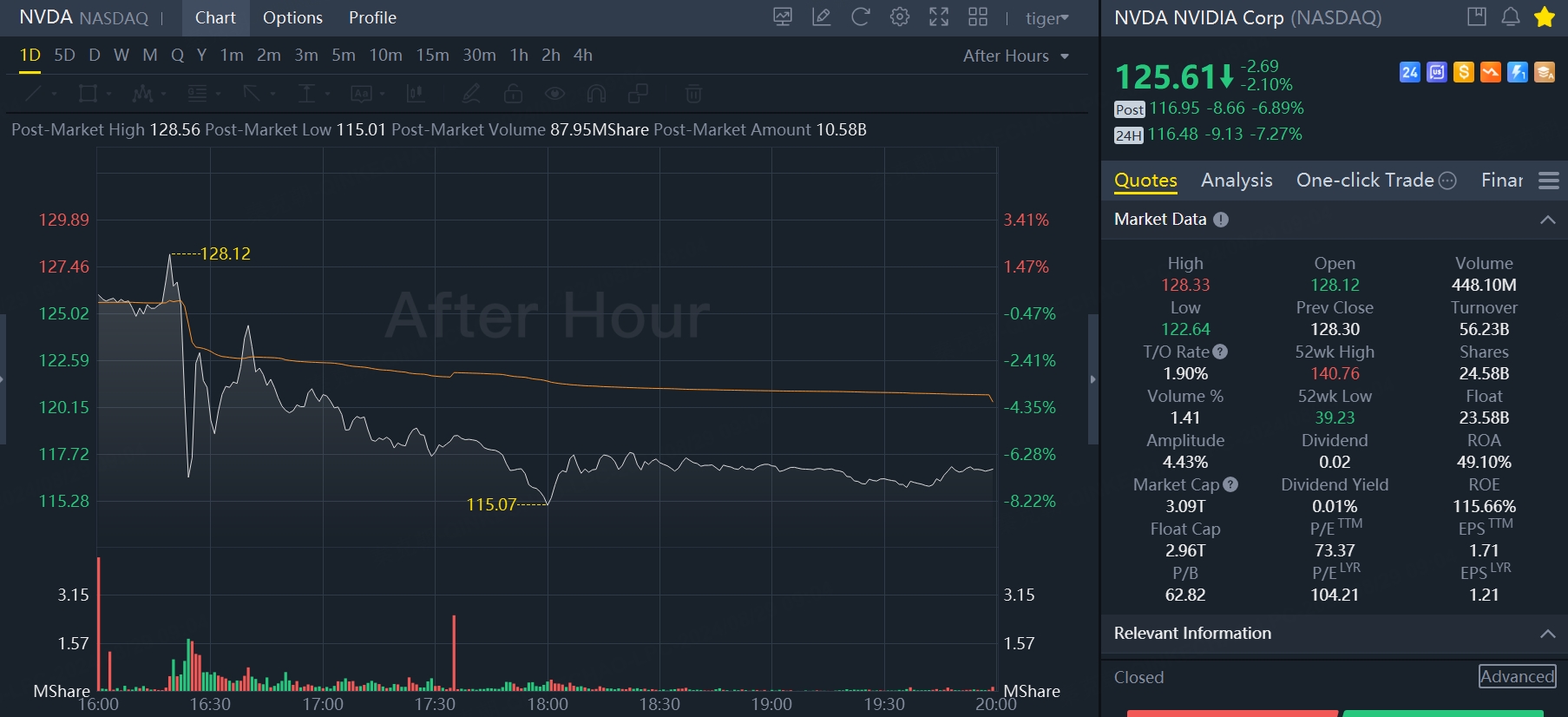The image size is (1568, 717).
Task: Expand wave pattern tool options arrow
Action: pos(163,94)
